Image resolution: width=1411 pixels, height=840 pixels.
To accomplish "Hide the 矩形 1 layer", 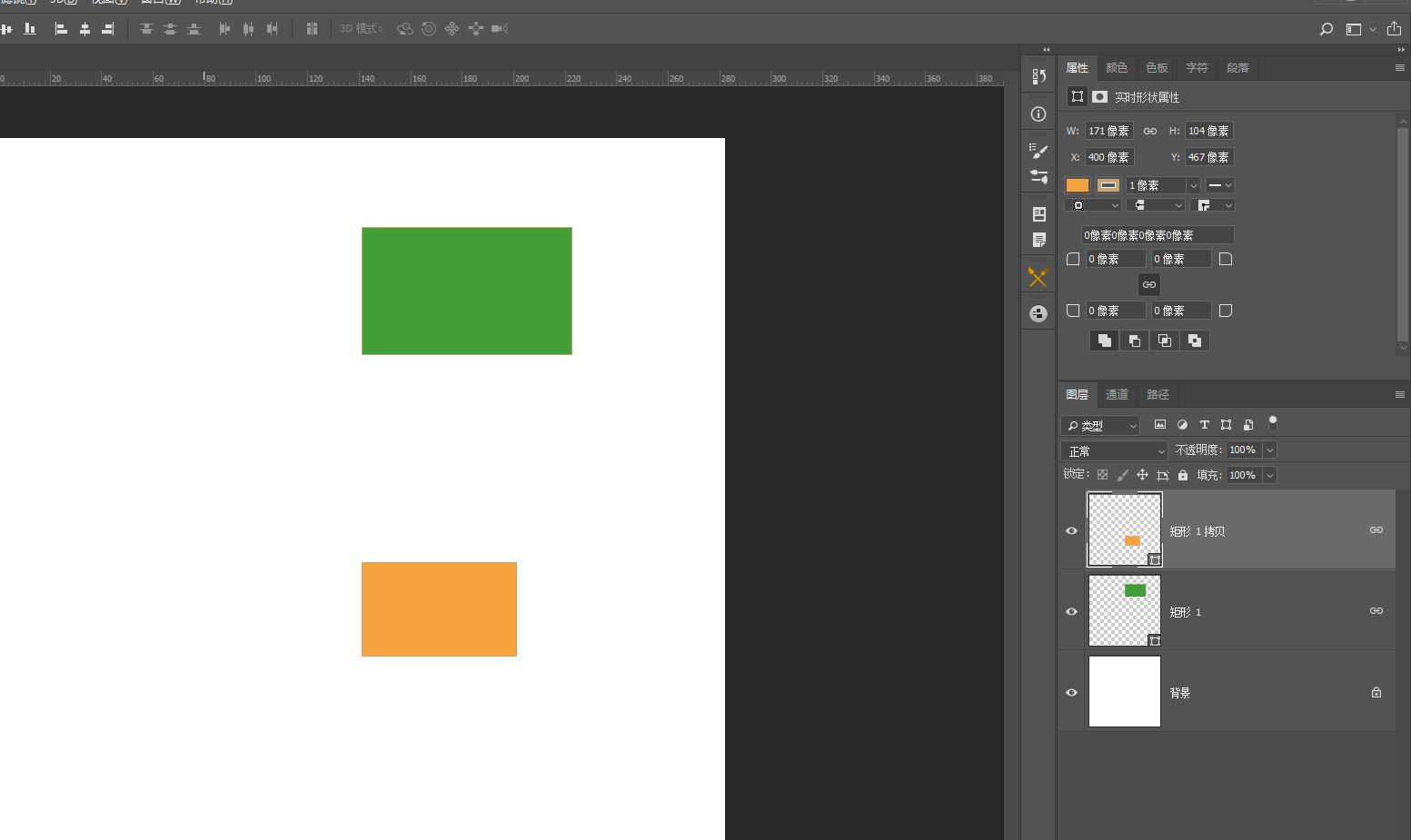I will tap(1071, 612).
